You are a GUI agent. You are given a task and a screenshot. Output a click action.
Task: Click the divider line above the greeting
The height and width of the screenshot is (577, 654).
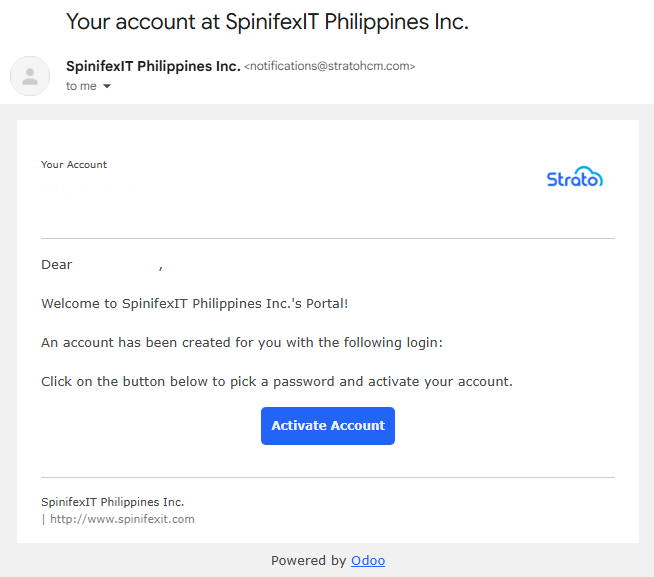click(x=328, y=238)
